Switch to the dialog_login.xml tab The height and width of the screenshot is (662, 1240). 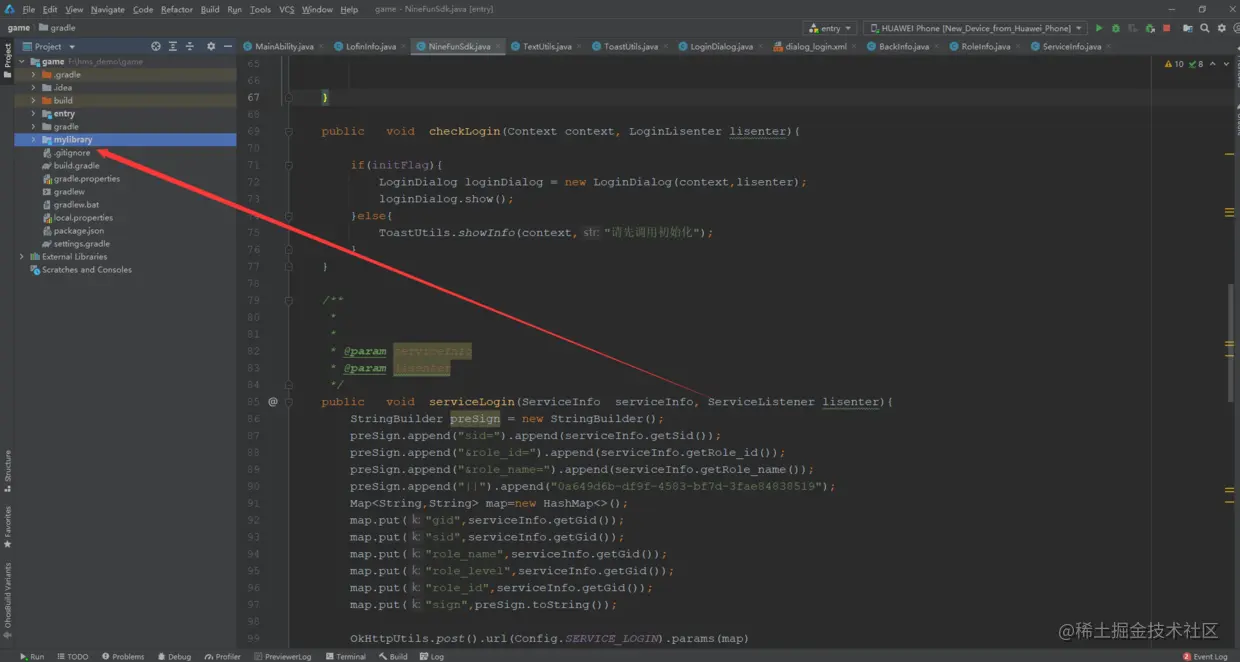click(x=816, y=46)
